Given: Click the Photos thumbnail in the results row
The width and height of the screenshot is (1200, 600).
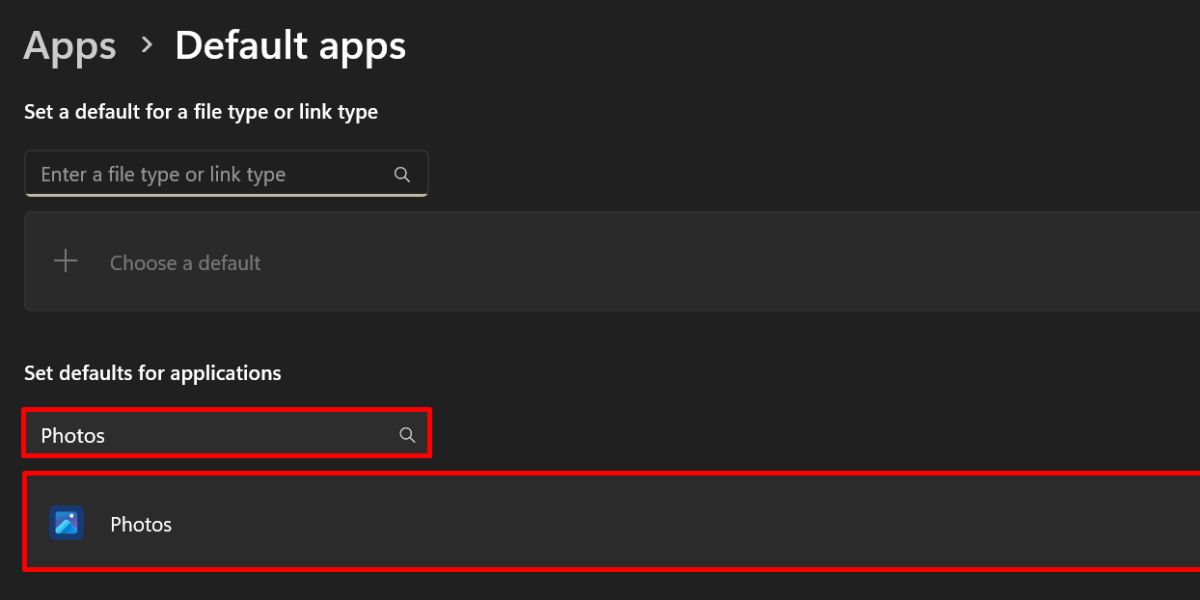Looking at the screenshot, I should 66,523.
